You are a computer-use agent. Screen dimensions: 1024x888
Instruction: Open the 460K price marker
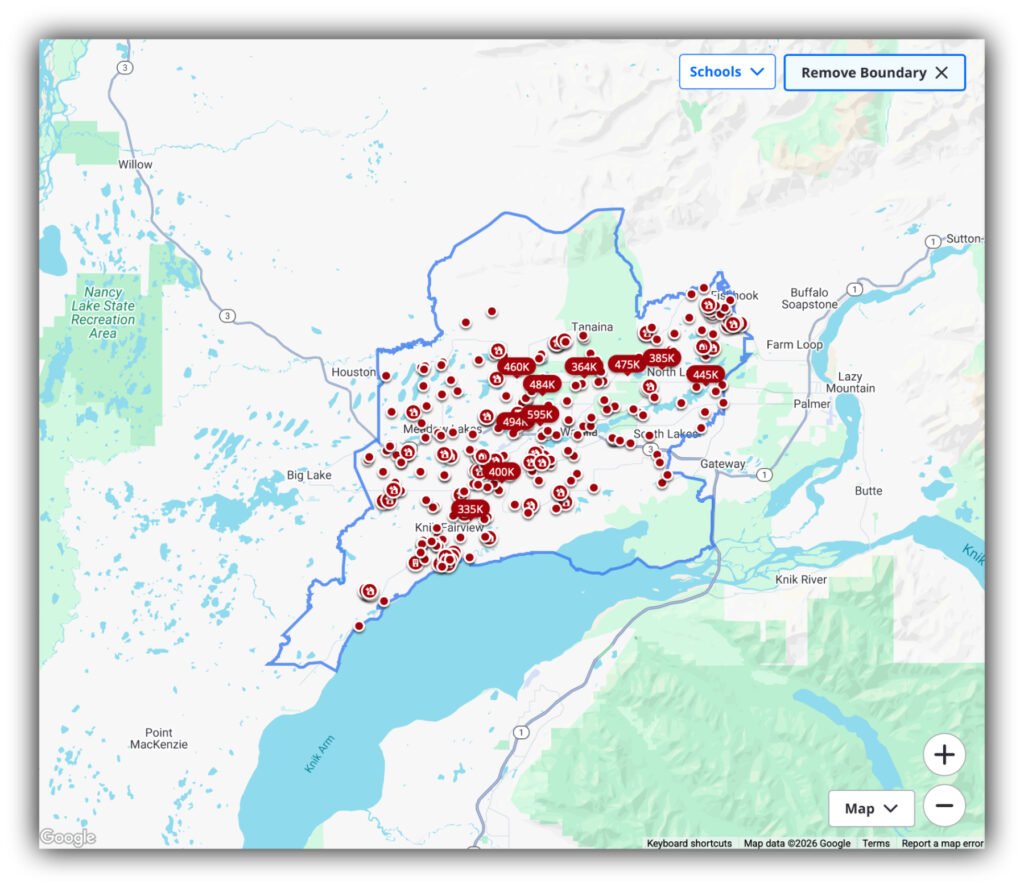coord(516,367)
